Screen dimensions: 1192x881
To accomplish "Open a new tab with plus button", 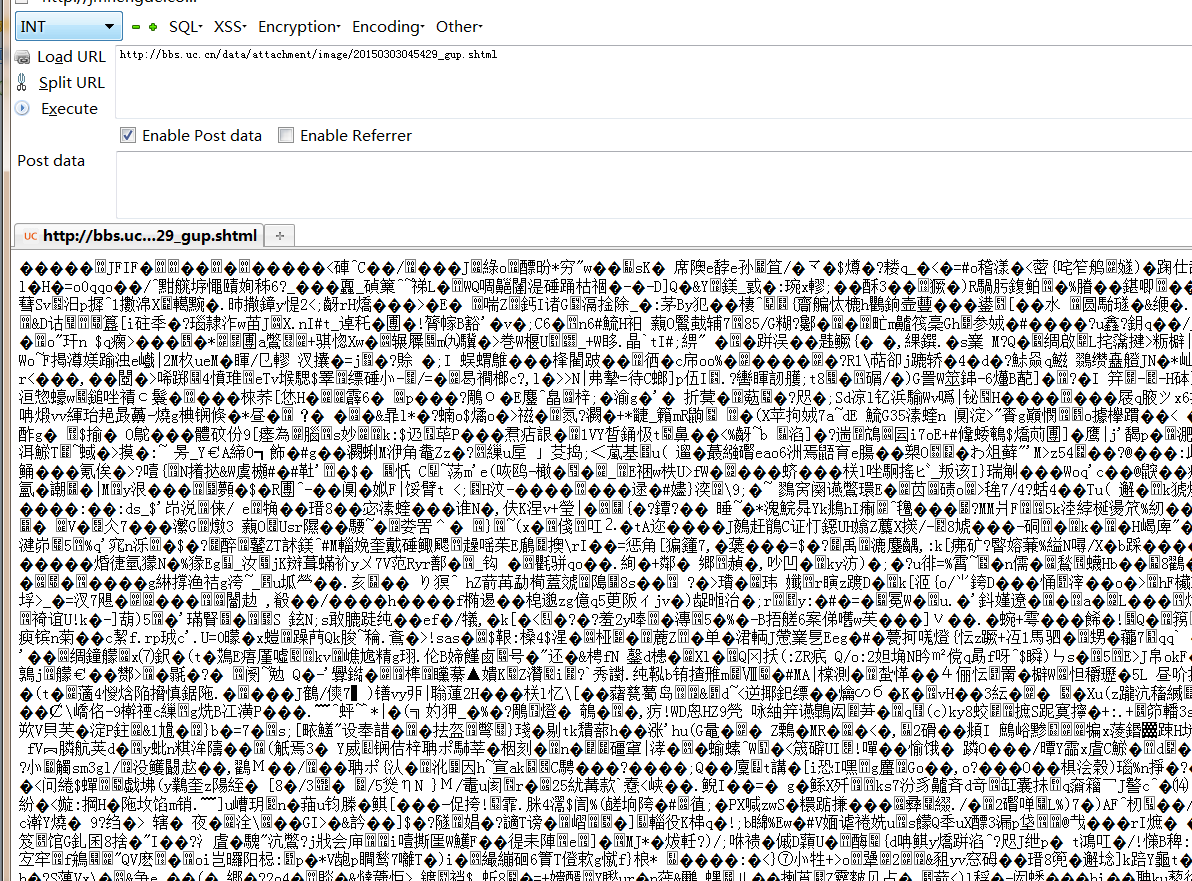I will [x=280, y=236].
